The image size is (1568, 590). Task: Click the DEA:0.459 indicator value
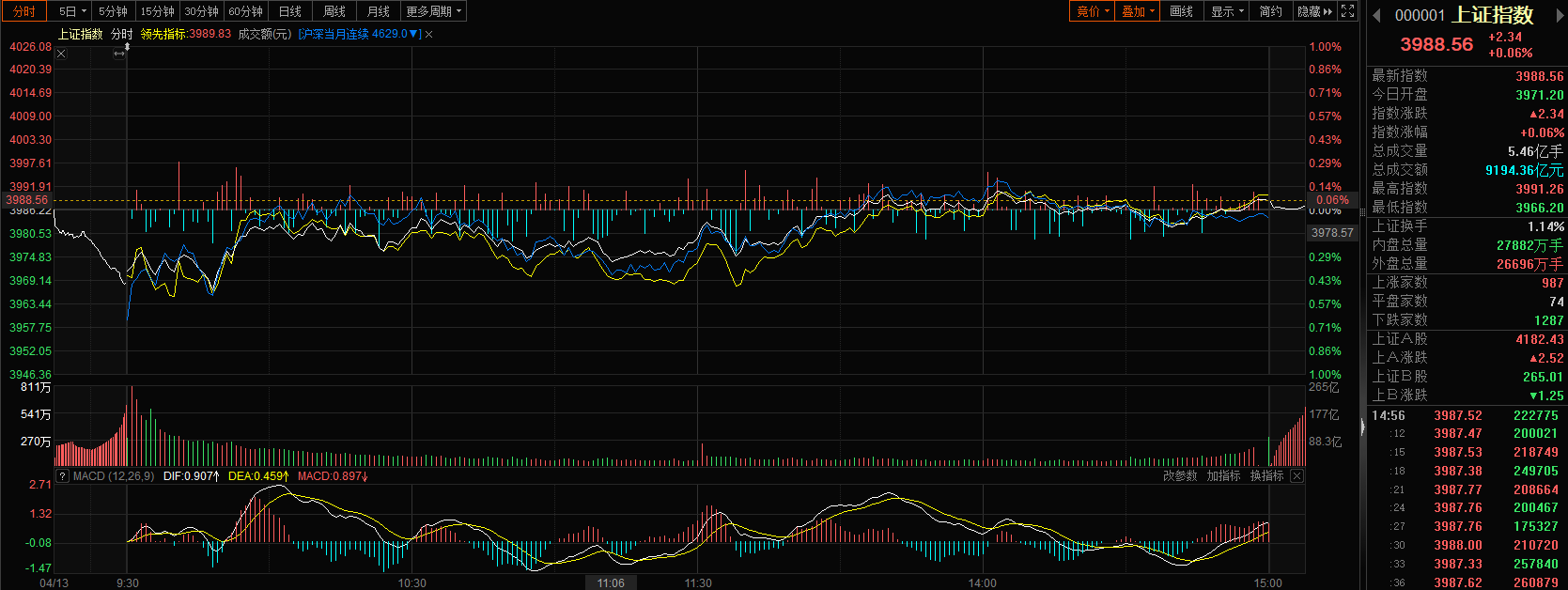(258, 476)
